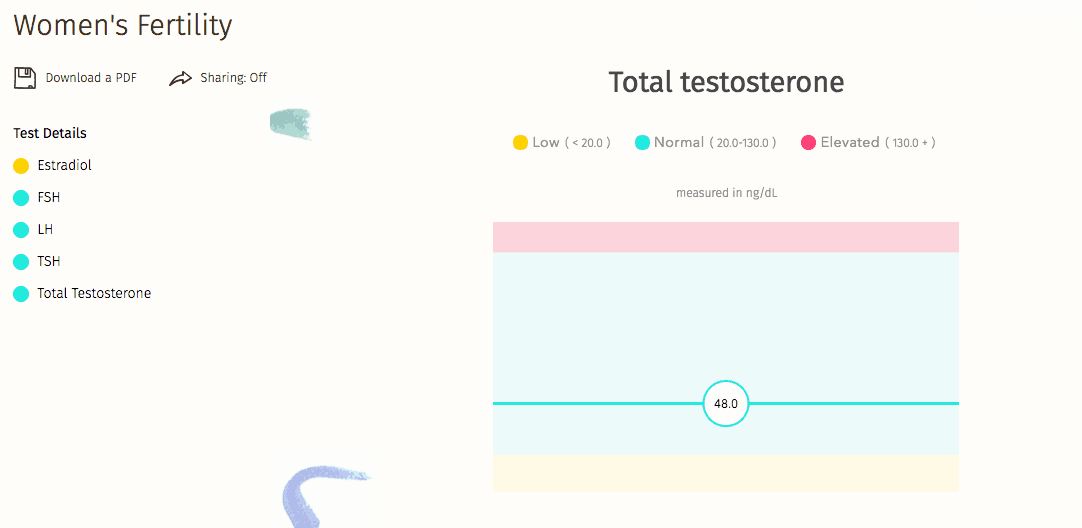
Task: Click the teal LH status dot
Action: (21, 230)
